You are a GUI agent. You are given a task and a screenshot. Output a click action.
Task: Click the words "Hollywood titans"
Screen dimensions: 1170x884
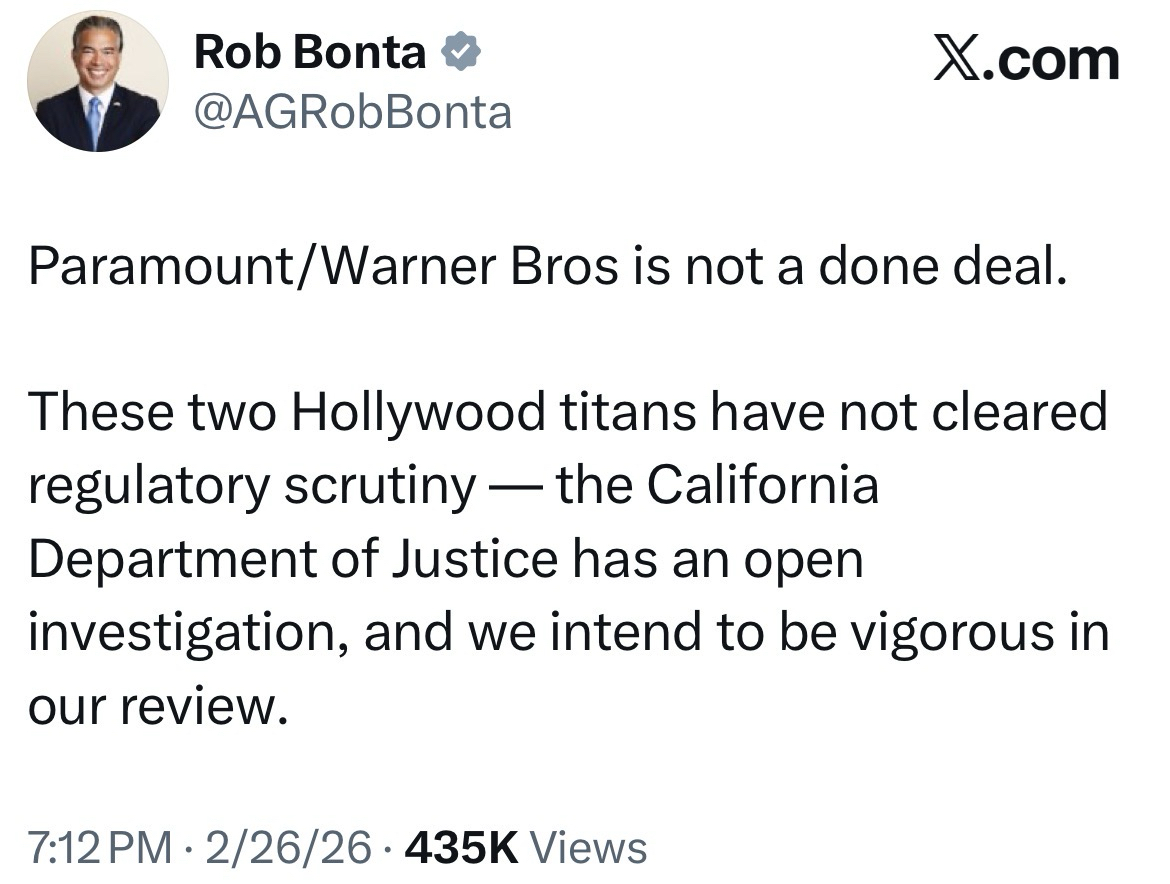[x=486, y=412]
